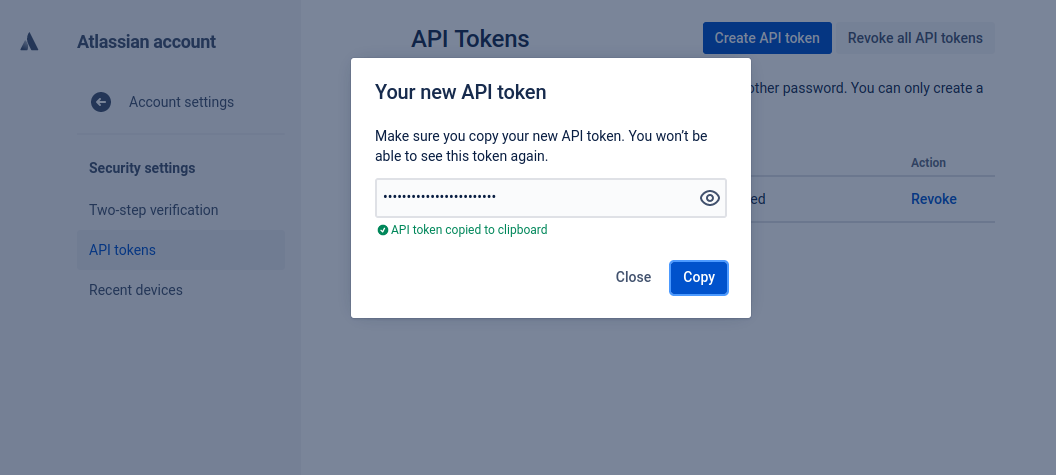Open Two-step verification settings
This screenshot has width=1056, height=475.
(x=153, y=210)
